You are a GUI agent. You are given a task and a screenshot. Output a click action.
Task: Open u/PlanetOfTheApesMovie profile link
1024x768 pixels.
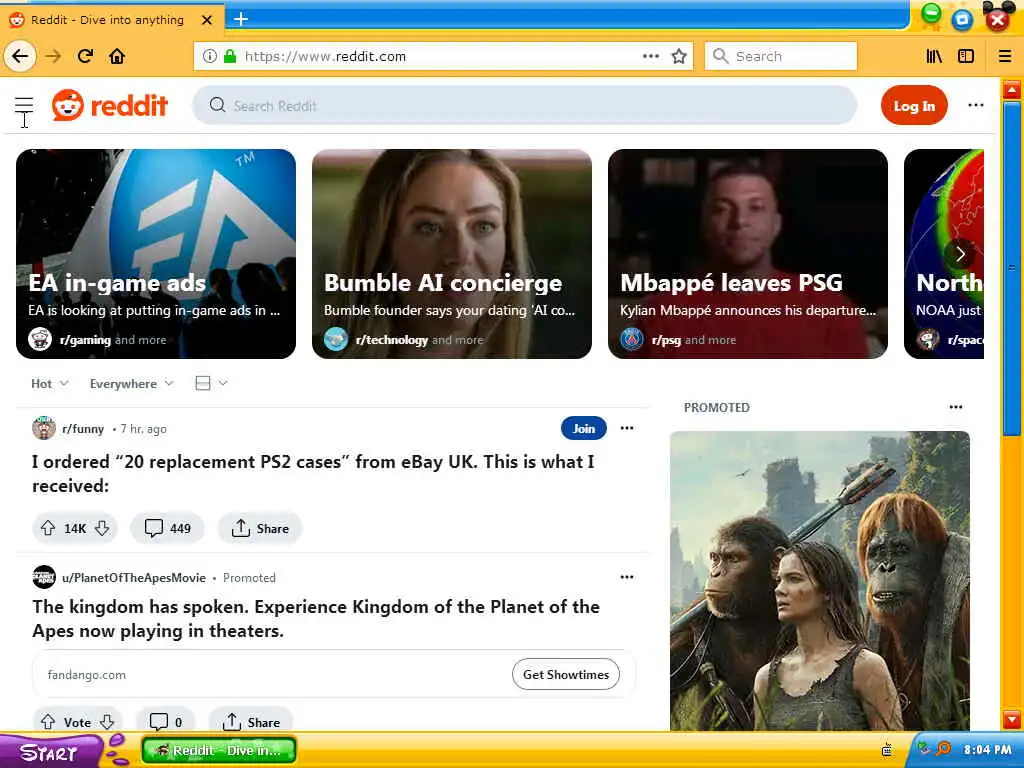134,577
